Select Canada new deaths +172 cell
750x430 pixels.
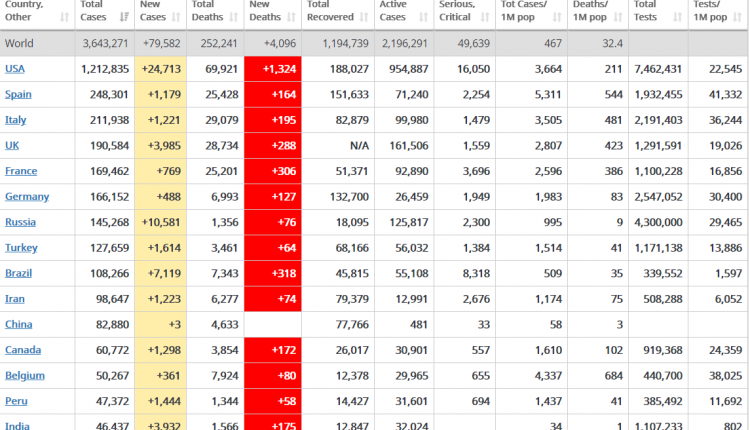(273, 350)
